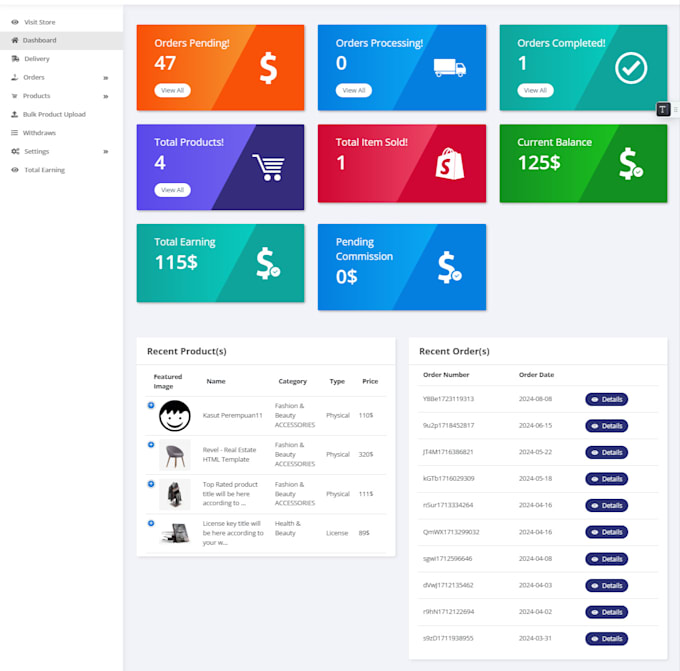
Task: Click the grey chair product thumbnail
Action: click(175, 455)
